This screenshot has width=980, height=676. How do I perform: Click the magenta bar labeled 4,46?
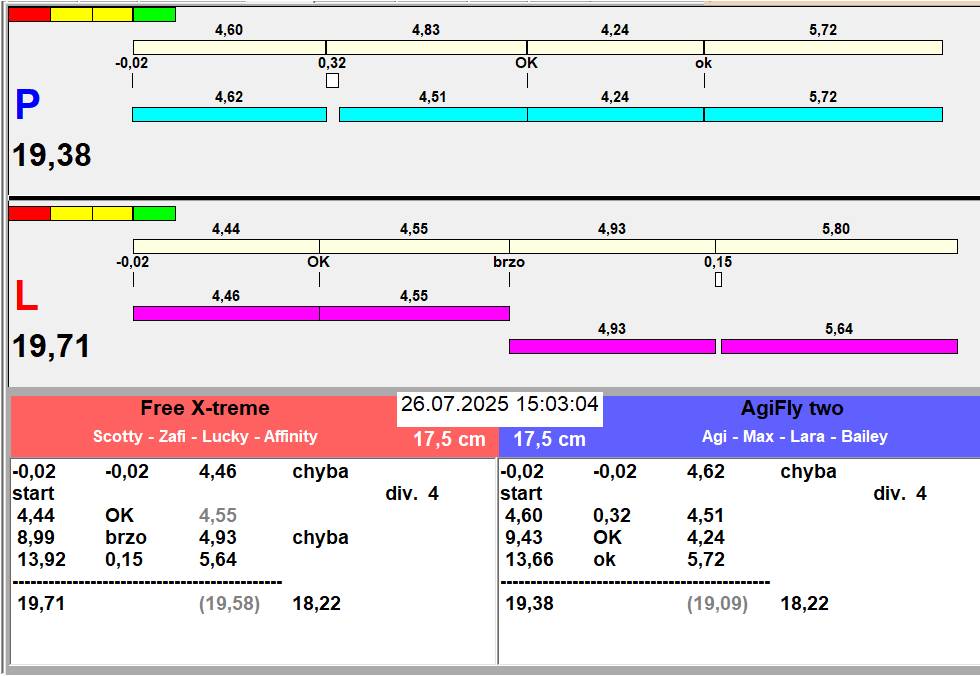[x=226, y=313]
